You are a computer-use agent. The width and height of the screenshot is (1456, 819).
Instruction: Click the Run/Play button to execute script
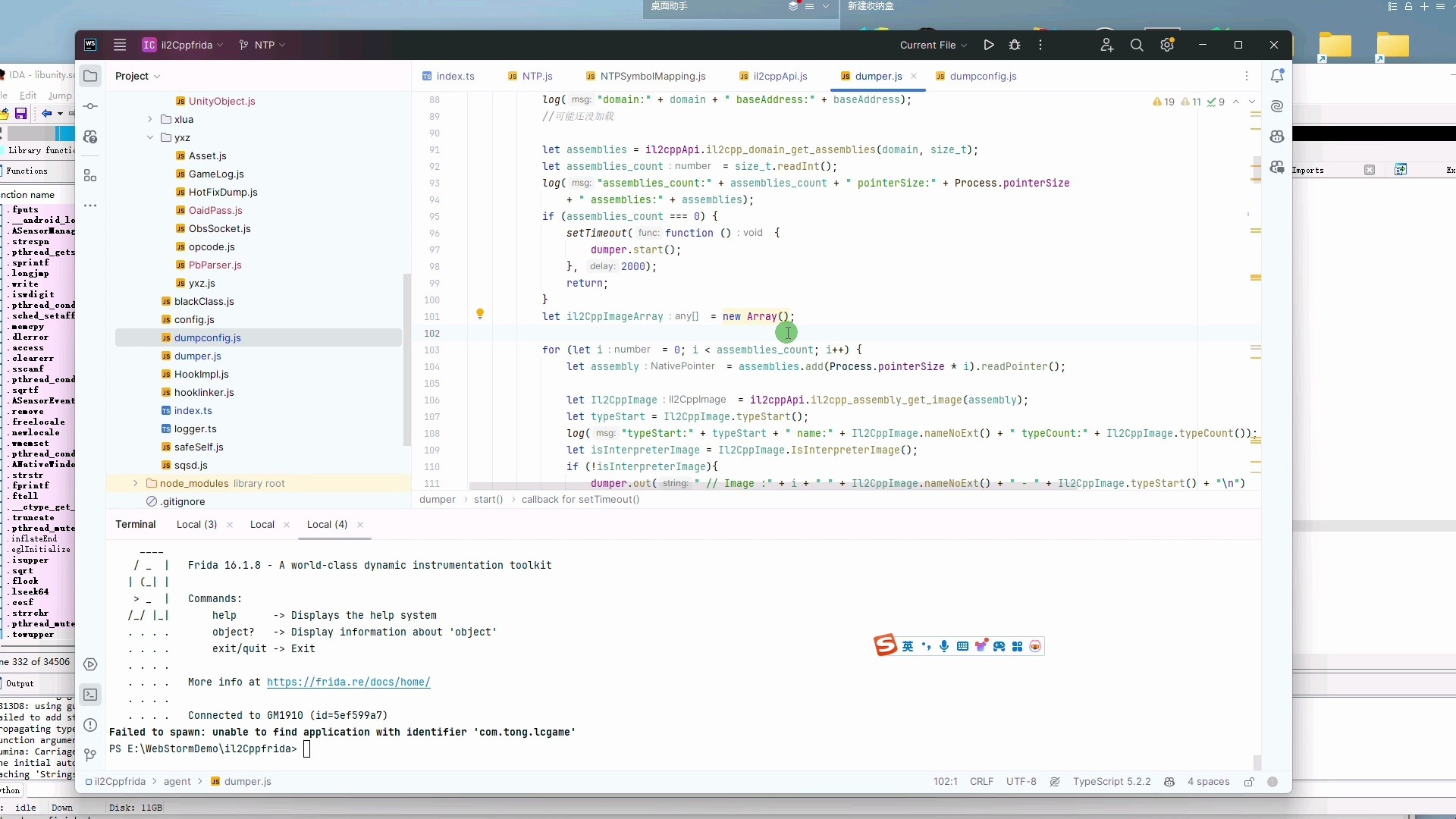click(x=989, y=45)
